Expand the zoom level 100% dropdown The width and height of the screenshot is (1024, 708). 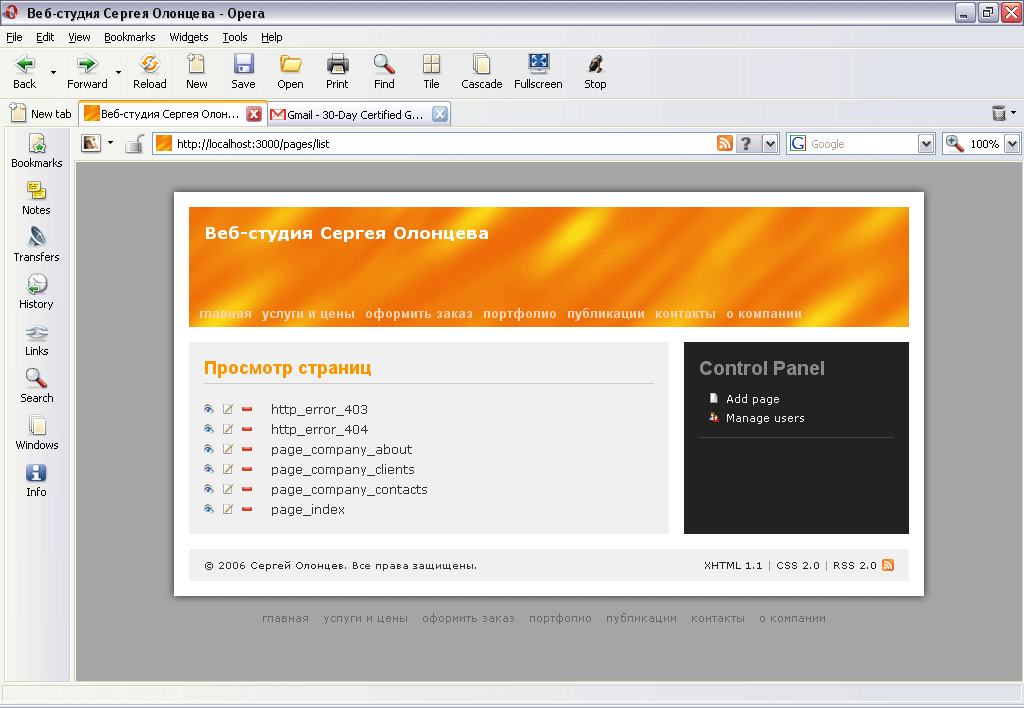click(x=1011, y=144)
